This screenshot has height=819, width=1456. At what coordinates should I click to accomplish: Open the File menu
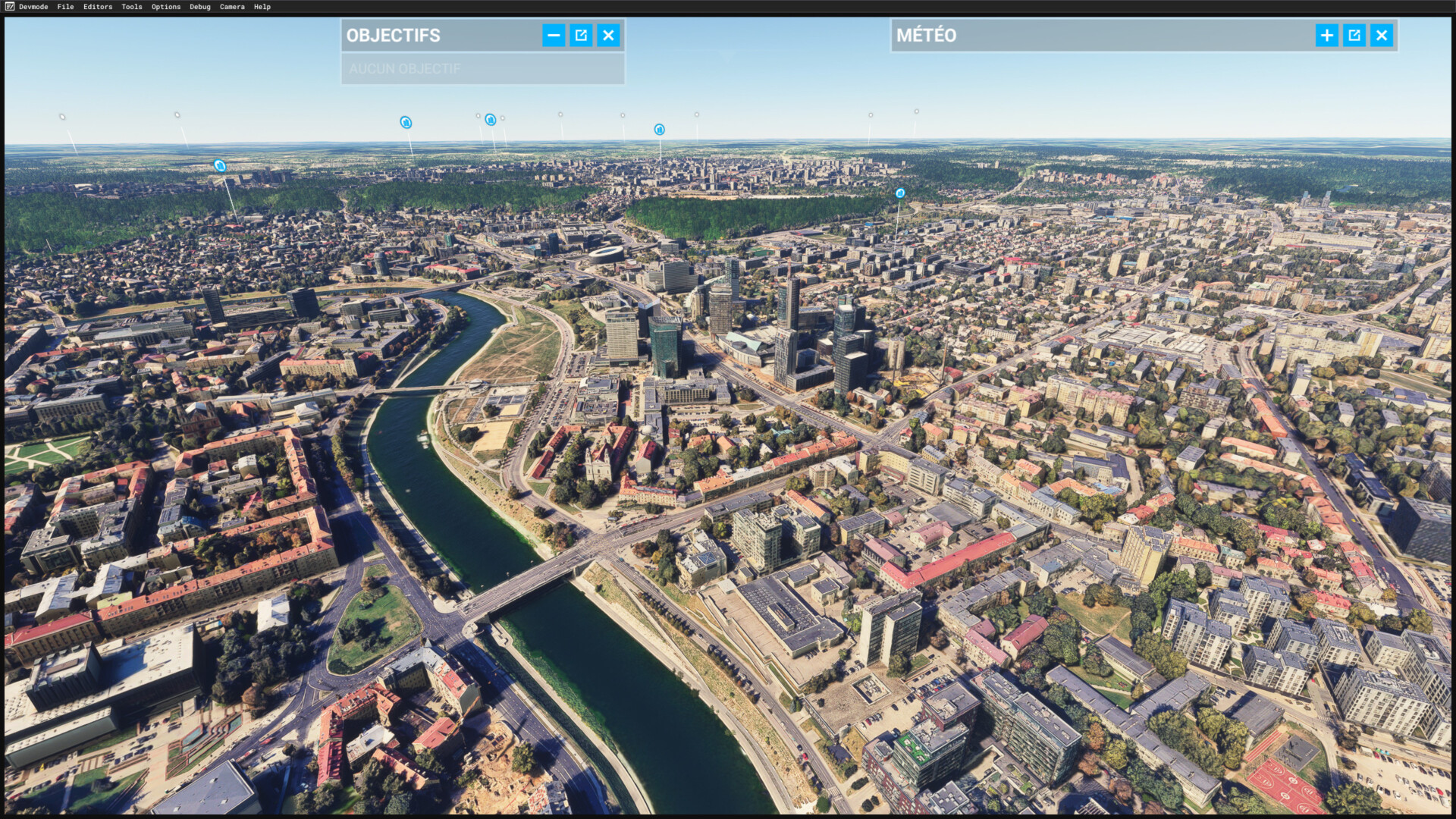point(65,7)
